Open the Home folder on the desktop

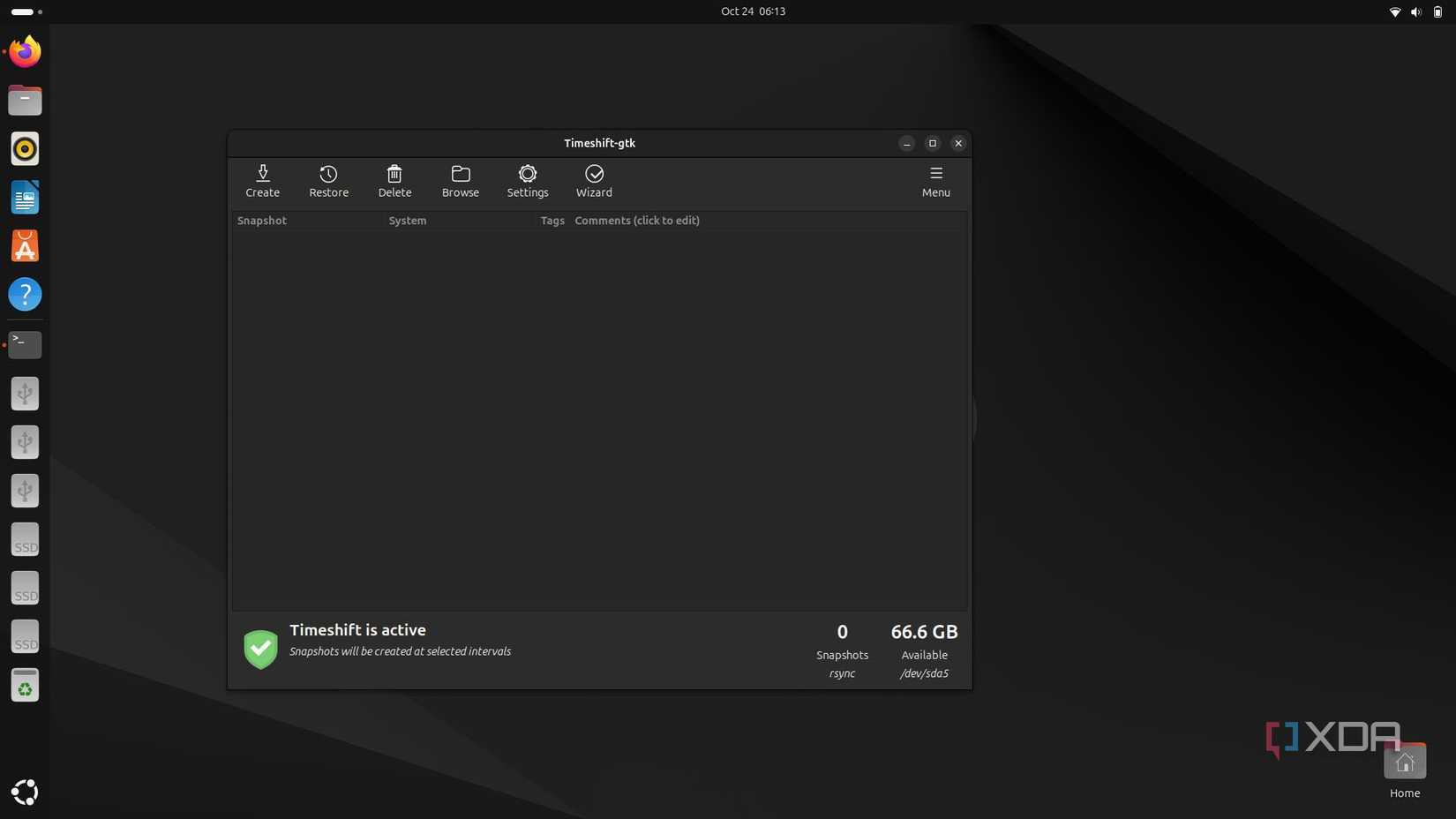pyautogui.click(x=1403, y=761)
